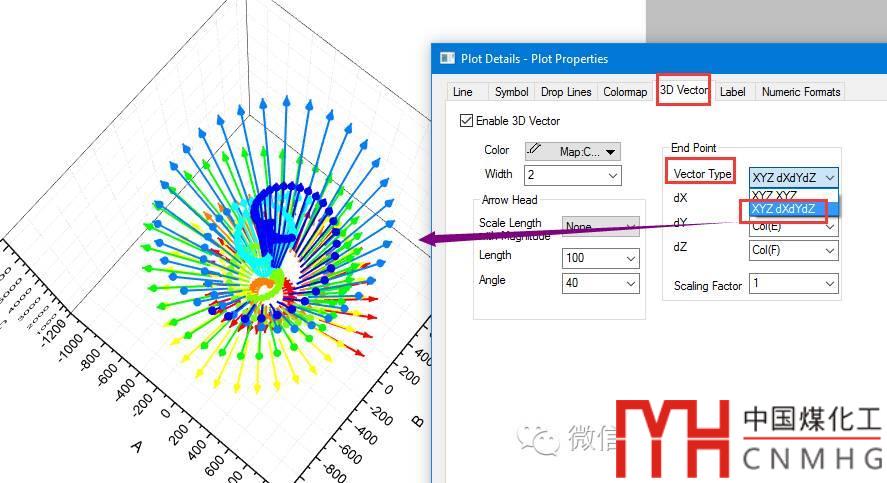Toggle the Enable 3D Vector checkbox
The width and height of the screenshot is (887, 483).
click(x=466, y=121)
